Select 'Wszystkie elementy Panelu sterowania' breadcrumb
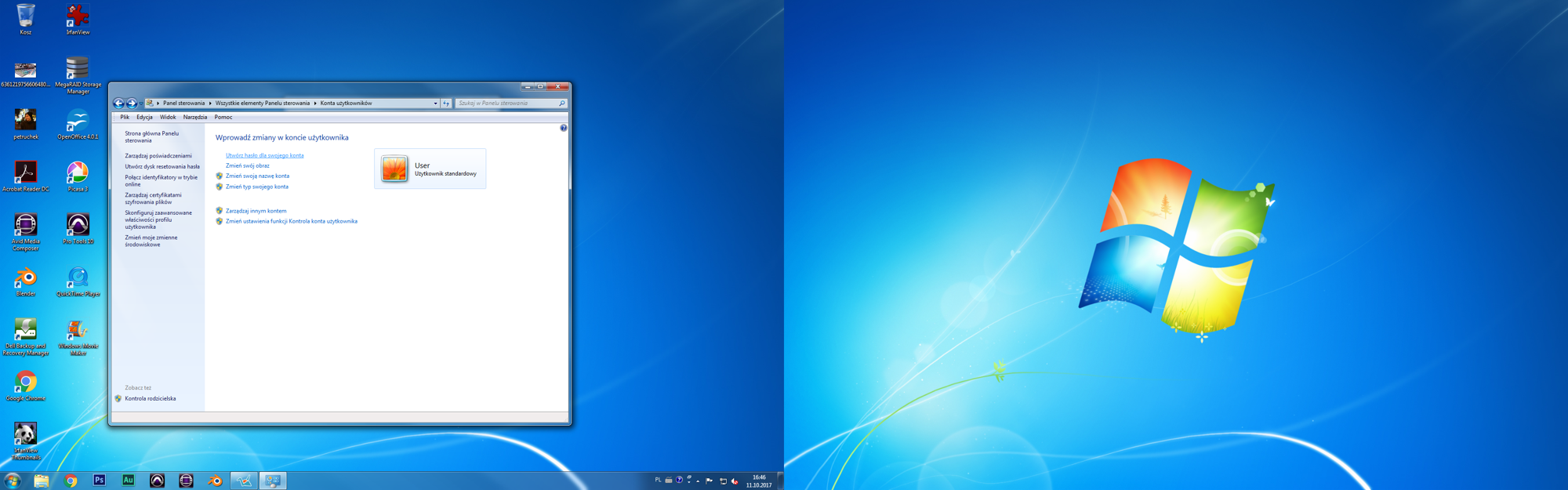This screenshot has height=490, width=1568. pos(263,103)
